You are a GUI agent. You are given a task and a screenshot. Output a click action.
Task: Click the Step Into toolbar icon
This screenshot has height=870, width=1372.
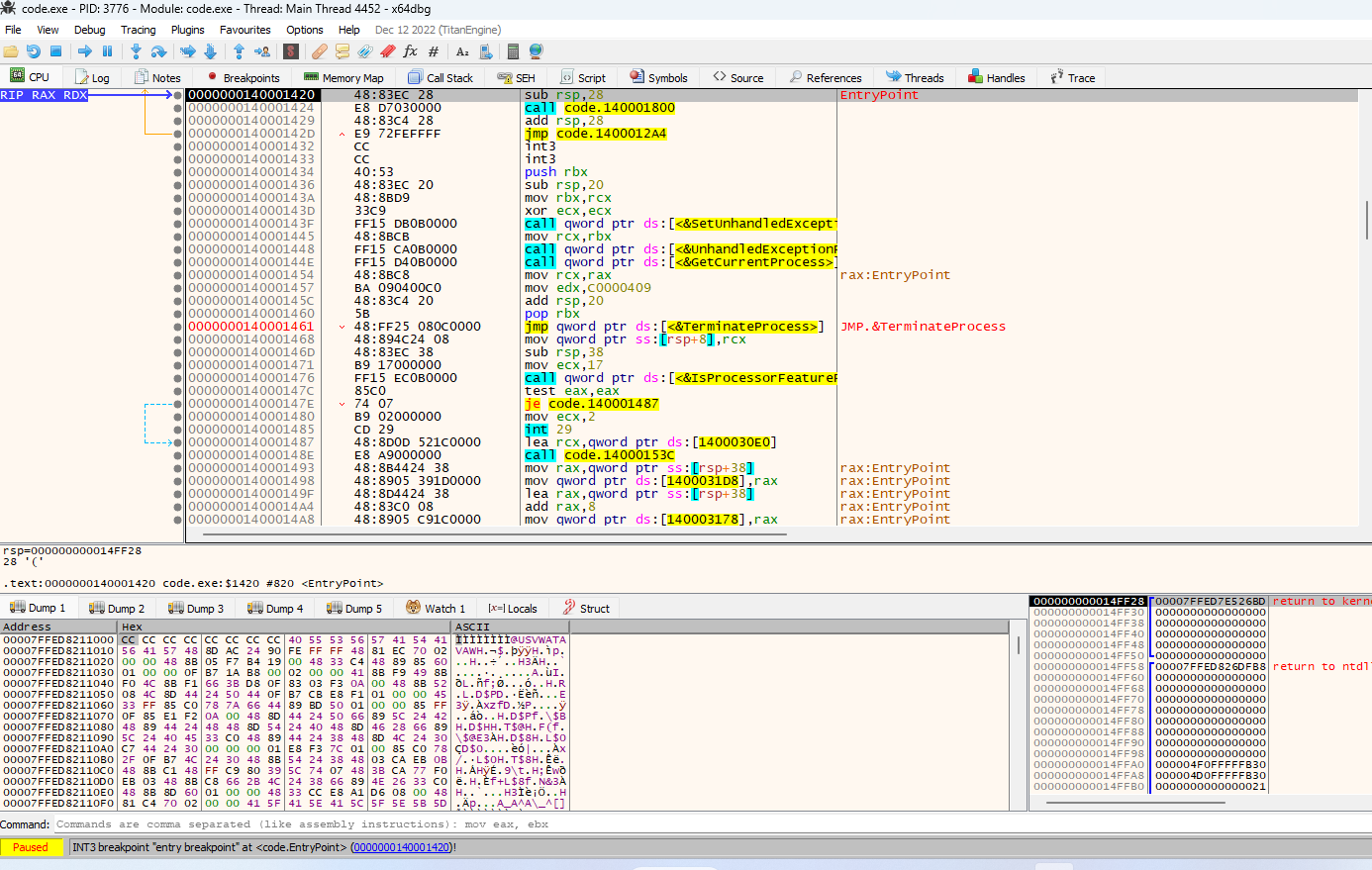(x=136, y=51)
